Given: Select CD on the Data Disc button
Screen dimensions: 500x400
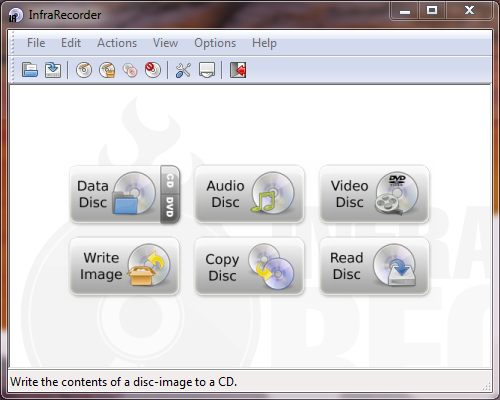Looking at the screenshot, I should [170, 180].
